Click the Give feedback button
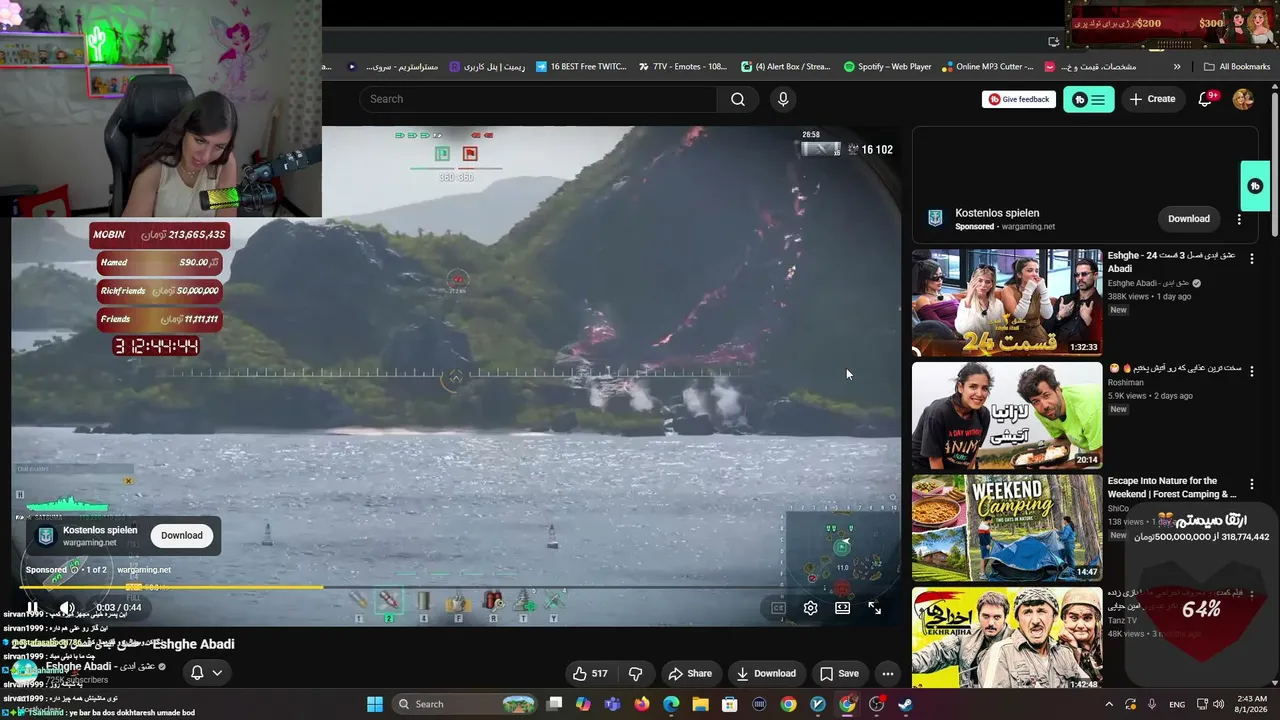1280x720 pixels. [x=1019, y=99]
